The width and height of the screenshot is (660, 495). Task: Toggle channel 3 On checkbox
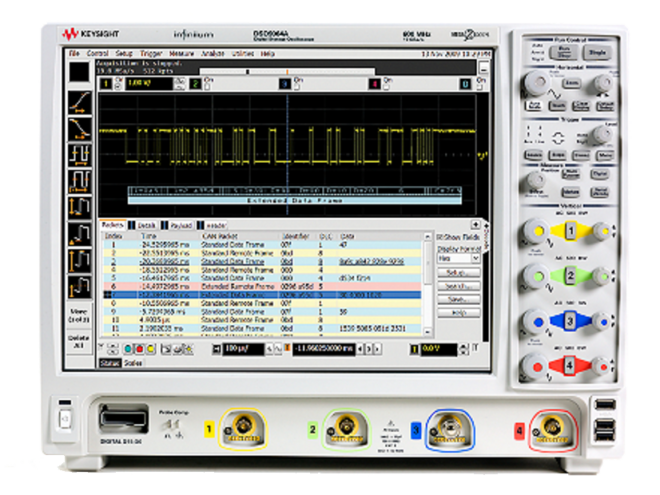297,87
